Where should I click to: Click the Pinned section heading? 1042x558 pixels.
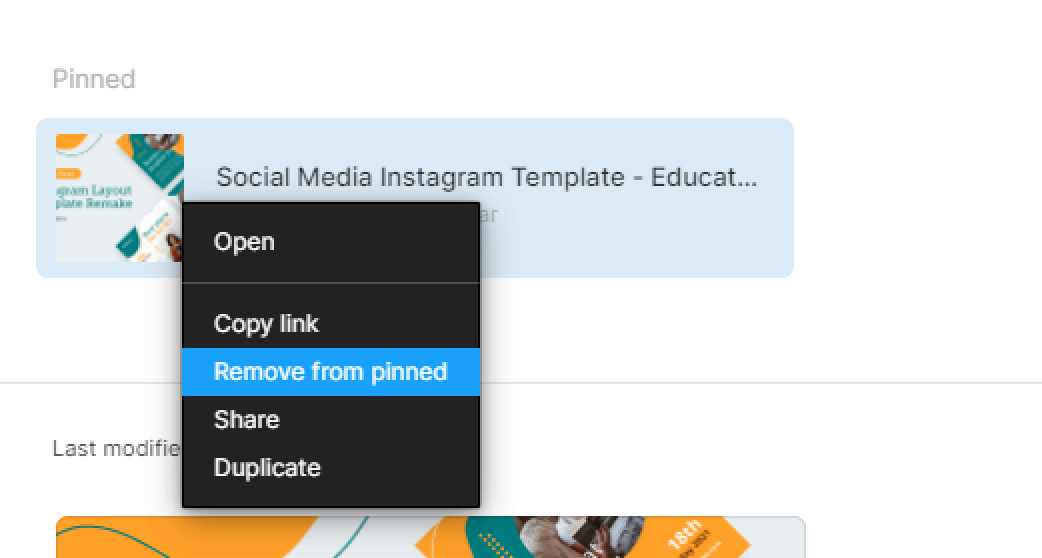pos(94,79)
